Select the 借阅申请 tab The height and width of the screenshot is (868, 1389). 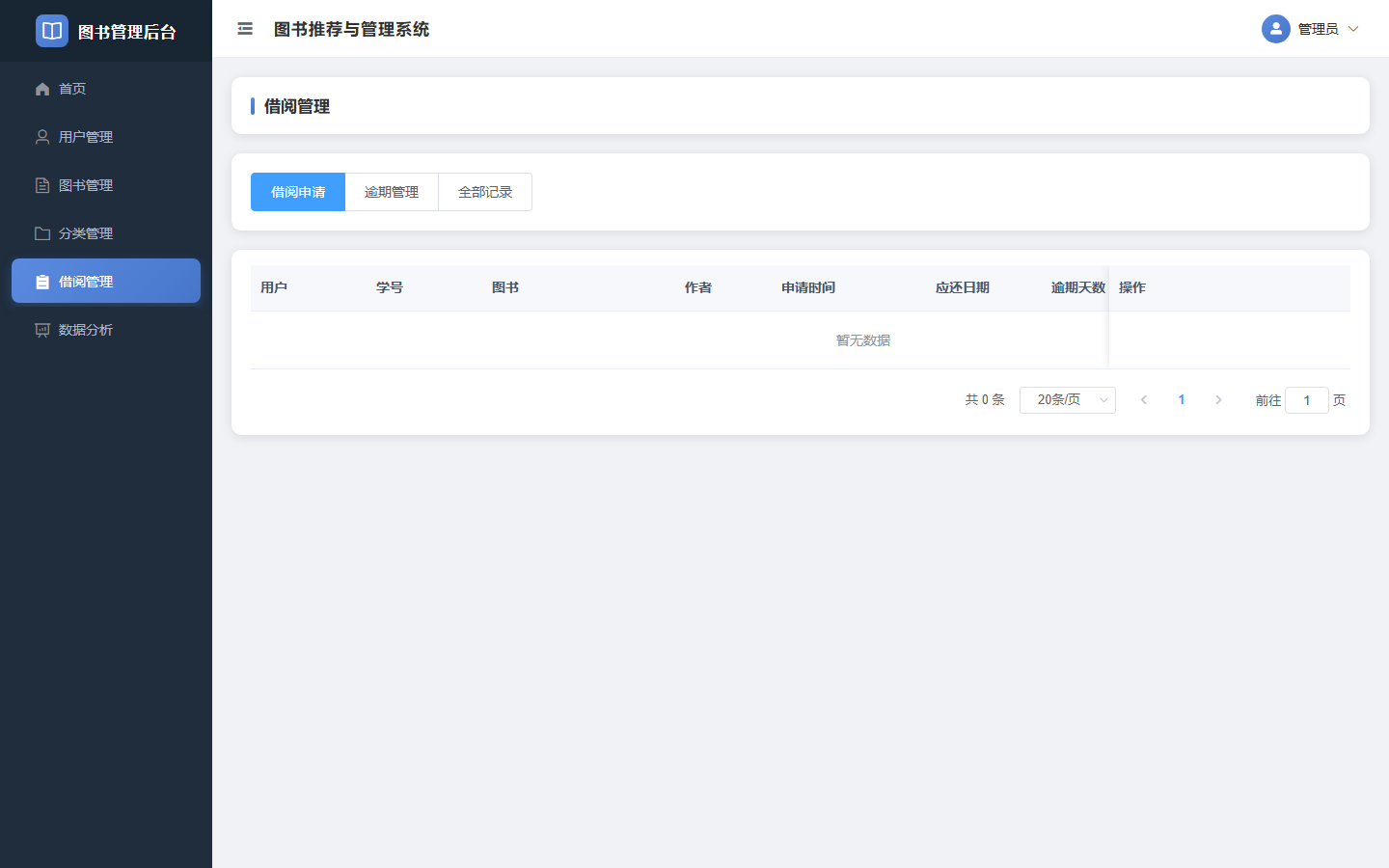298,192
